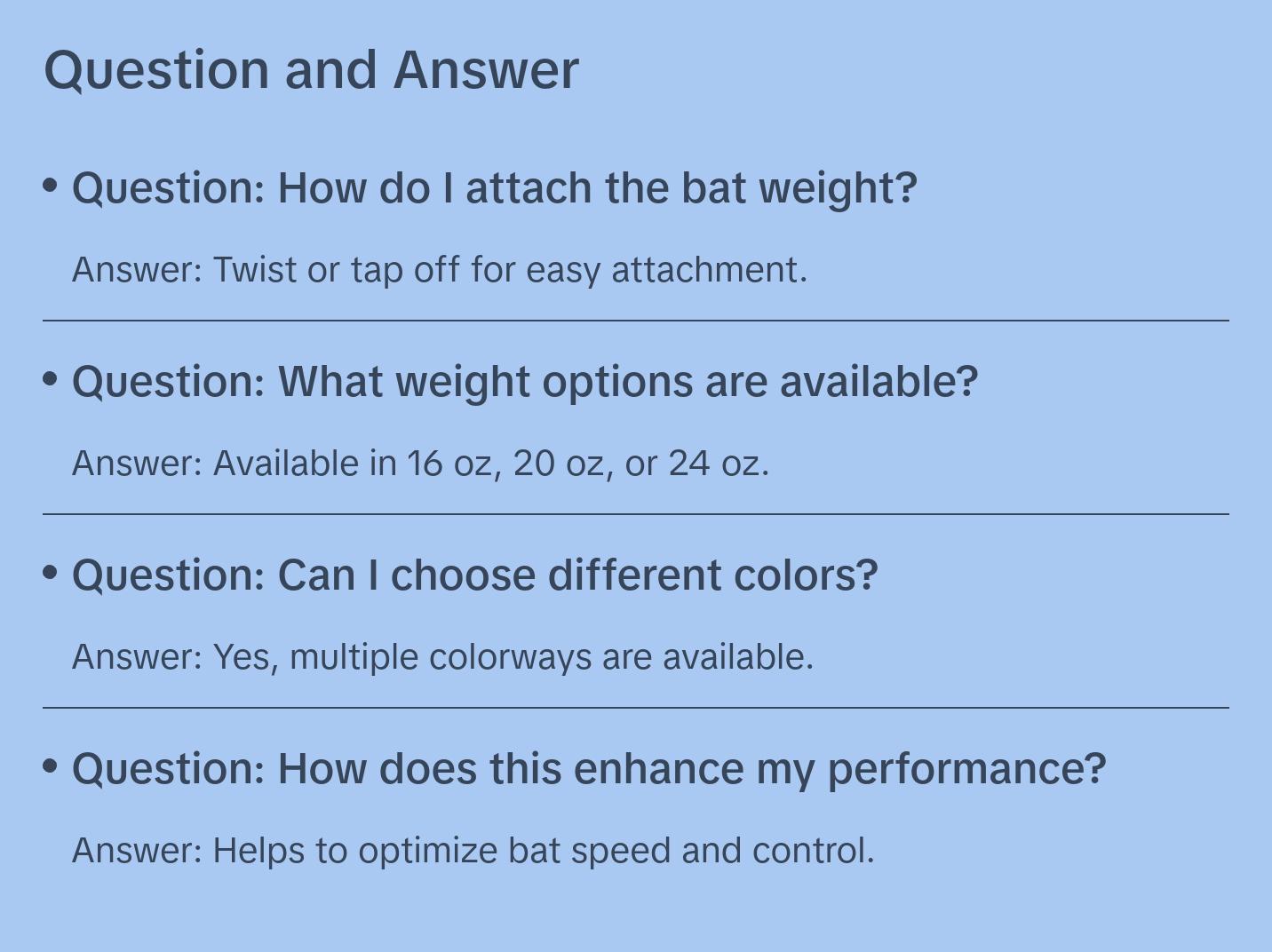Screen dimensions: 1272x952
Task: Click the divider line below the attachment answer
Action: 636,321
